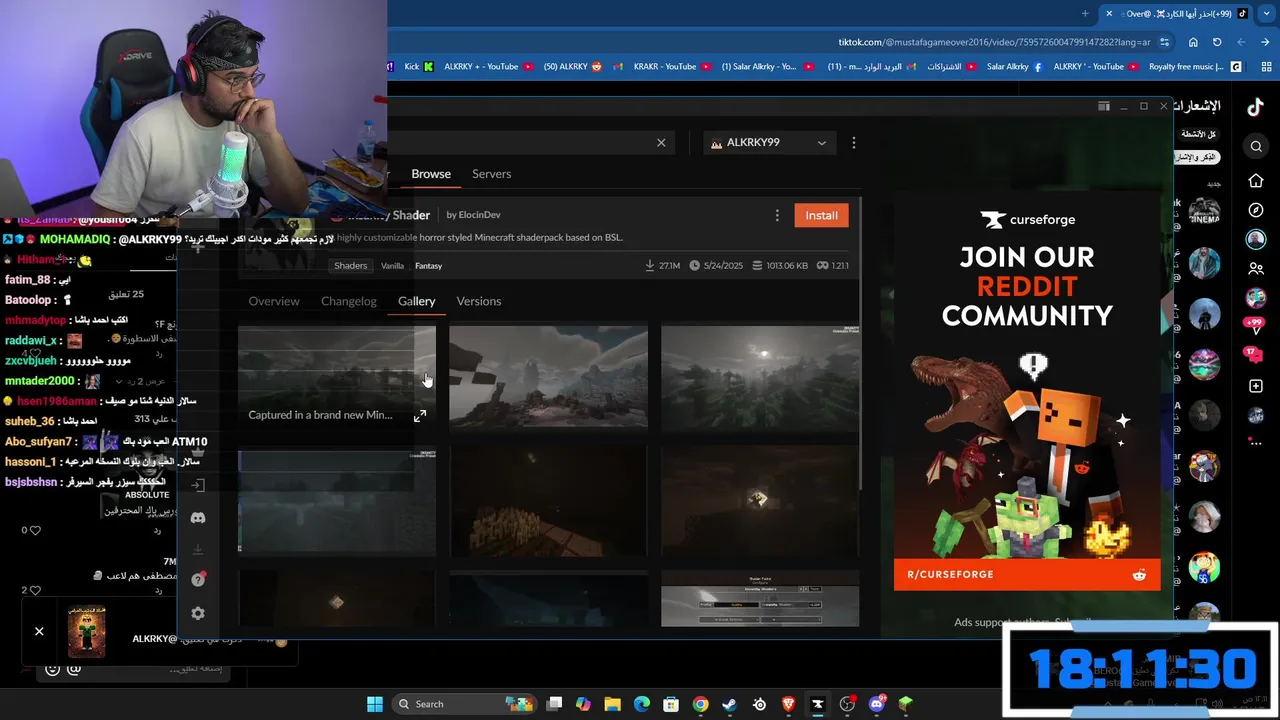The width and height of the screenshot is (1280, 720).
Task: Open Salar Alkrky Facebook bookmark
Action: click(x=1015, y=67)
